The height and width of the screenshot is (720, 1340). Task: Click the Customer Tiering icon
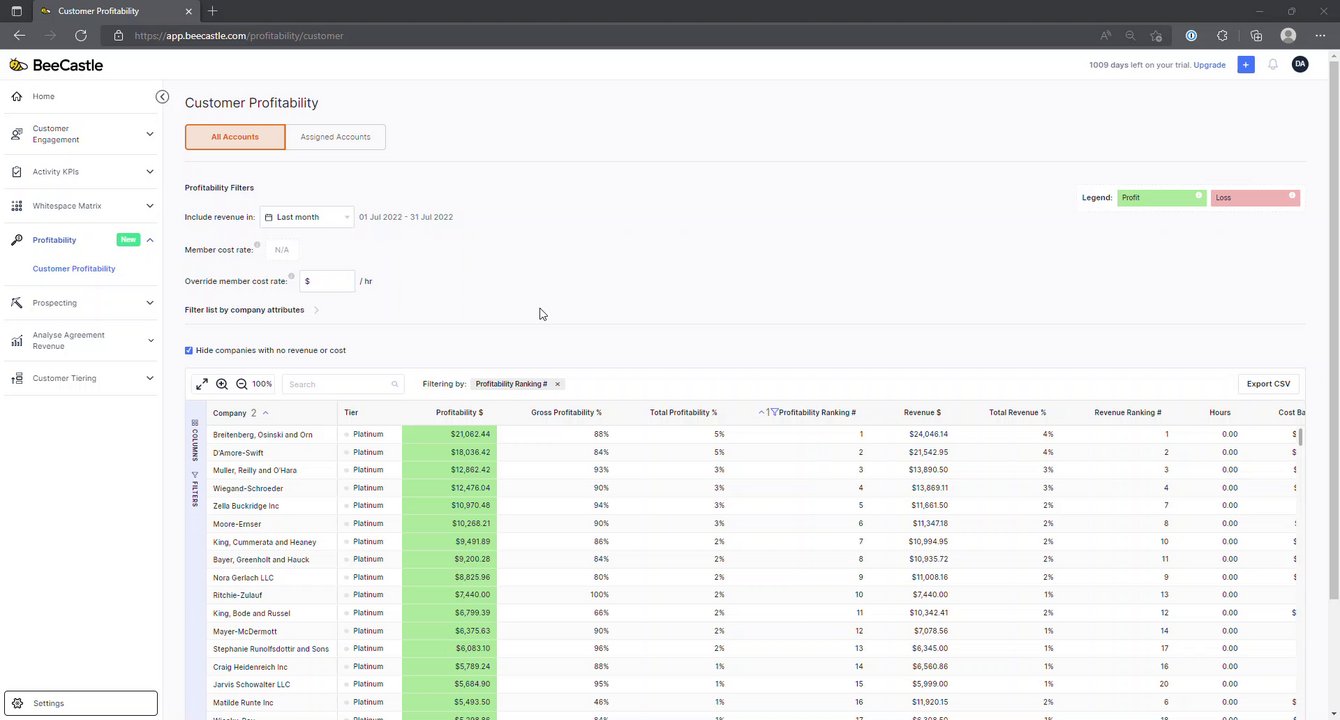click(x=16, y=379)
